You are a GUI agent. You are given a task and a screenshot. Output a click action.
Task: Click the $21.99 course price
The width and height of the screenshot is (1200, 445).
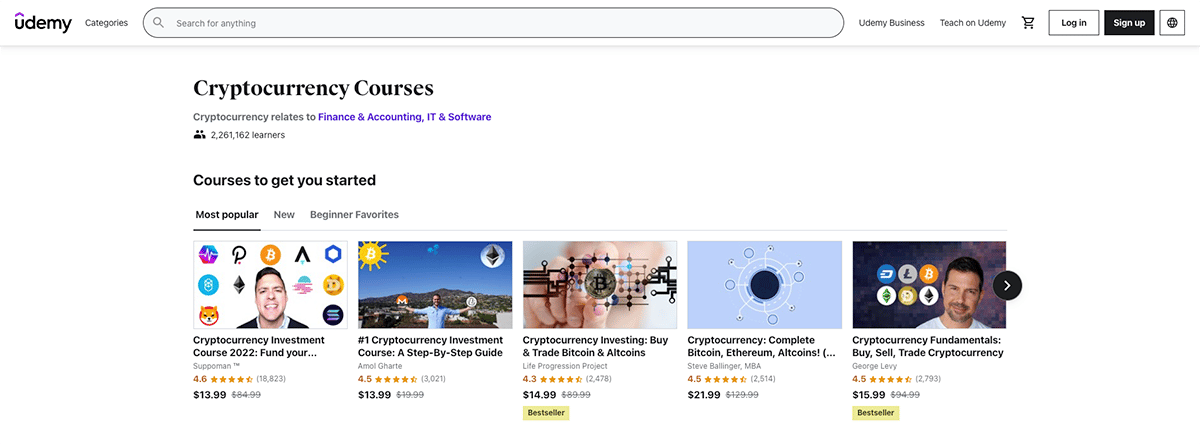(x=704, y=395)
